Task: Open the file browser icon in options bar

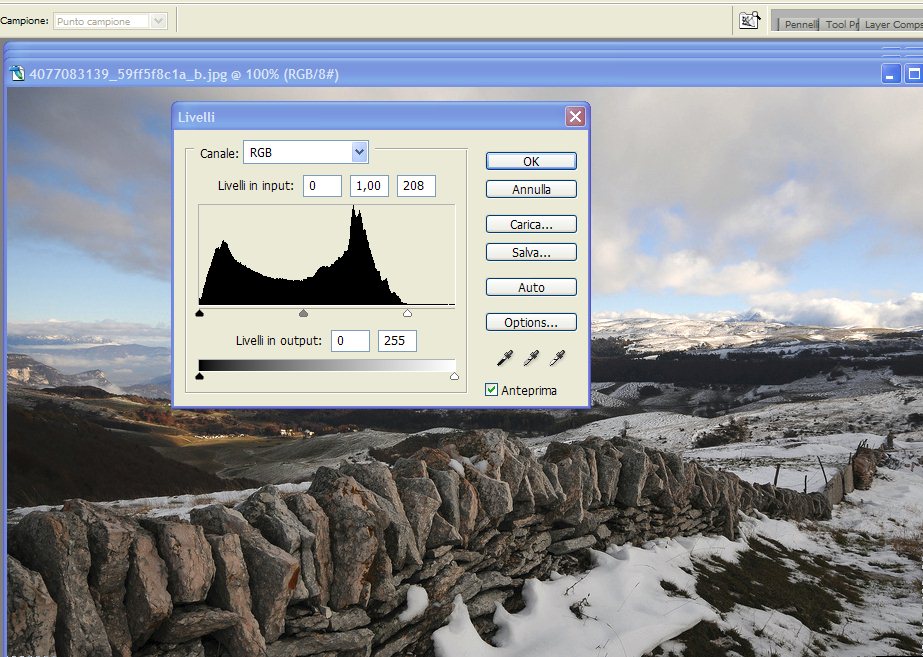Action: pos(749,20)
